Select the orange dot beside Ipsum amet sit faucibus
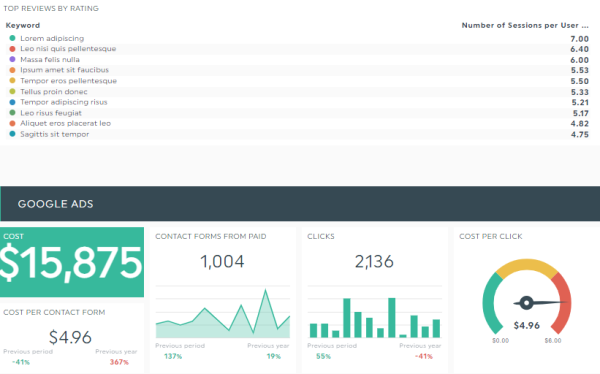This screenshot has width=600, height=374. pyautogui.click(x=12, y=70)
